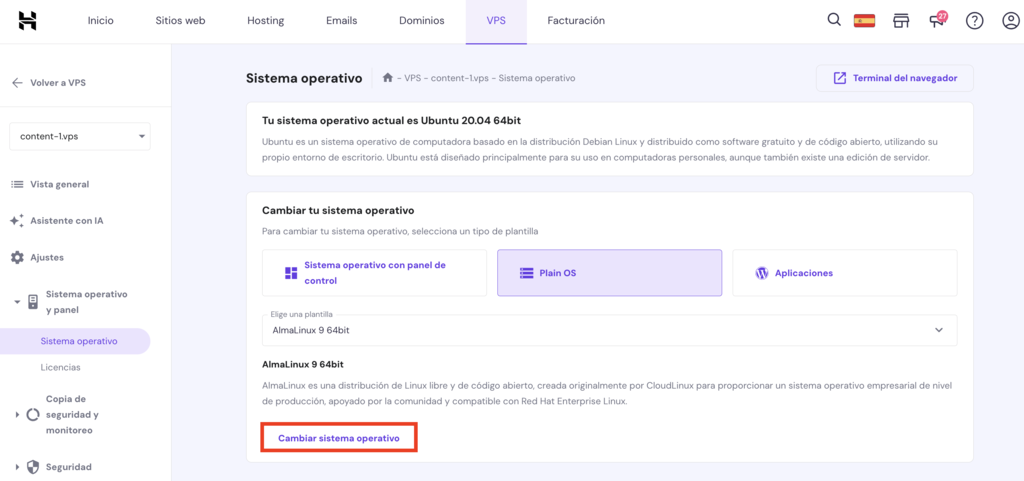Switch to the Hosting tab
This screenshot has width=1024, height=481.
pos(265,21)
